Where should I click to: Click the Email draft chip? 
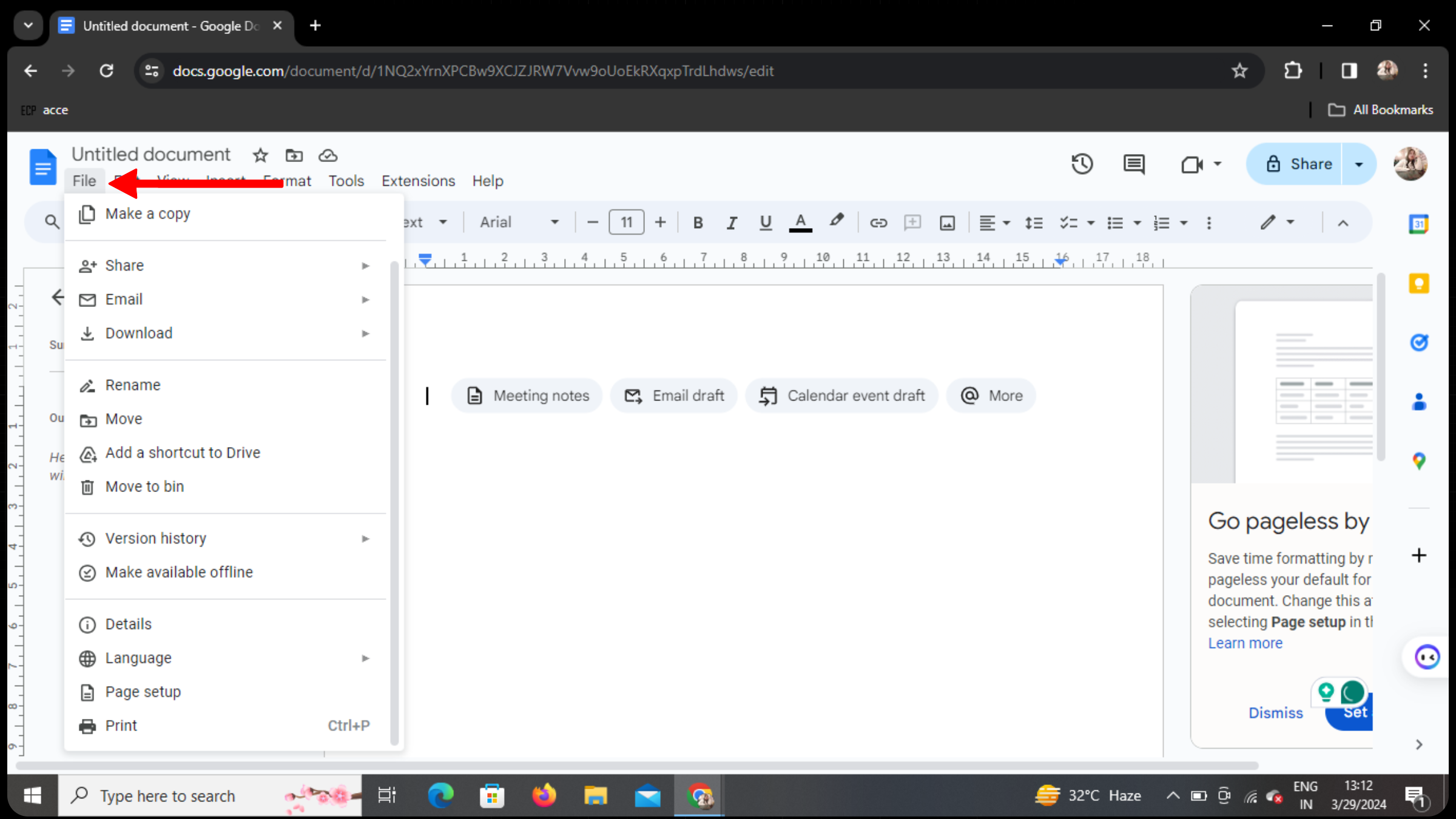pos(674,396)
